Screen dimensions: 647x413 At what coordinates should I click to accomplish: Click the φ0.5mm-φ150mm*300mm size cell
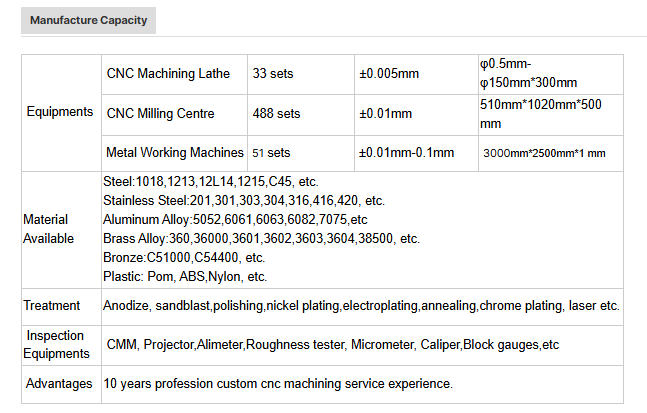tap(551, 74)
